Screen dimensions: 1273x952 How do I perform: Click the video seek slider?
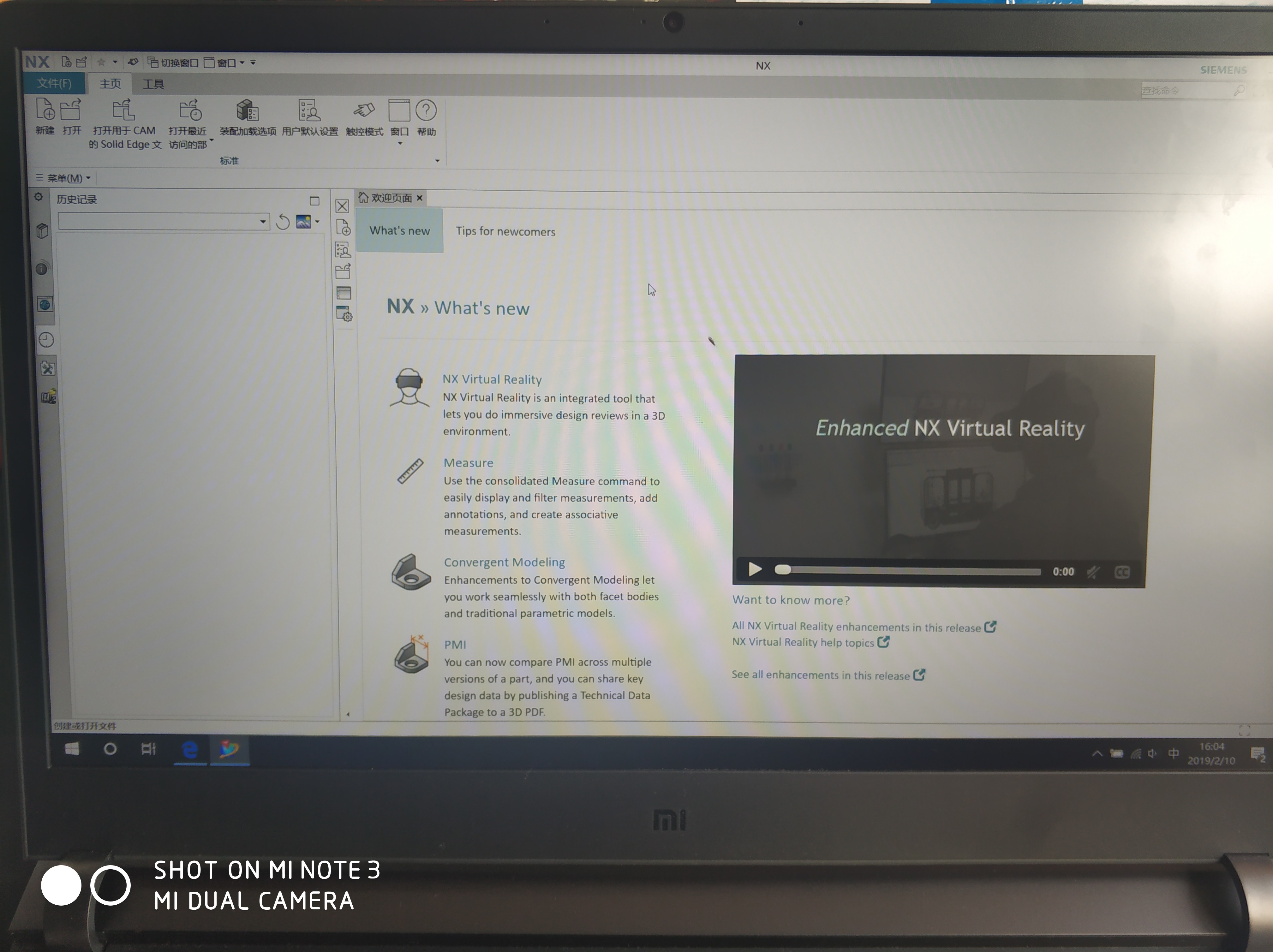point(908,571)
